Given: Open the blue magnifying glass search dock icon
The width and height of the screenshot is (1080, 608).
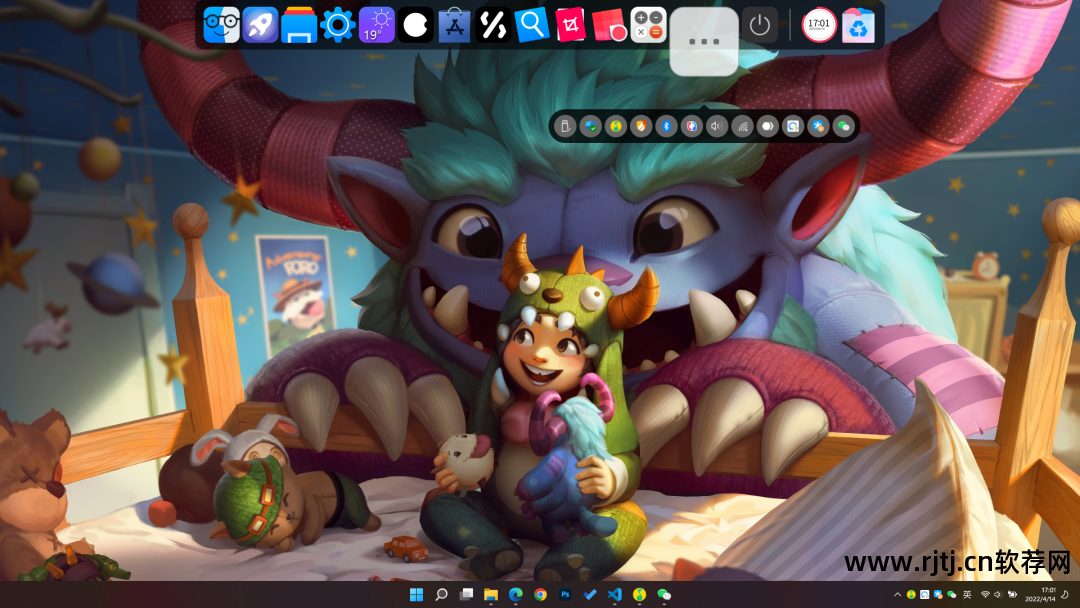Looking at the screenshot, I should 532,25.
